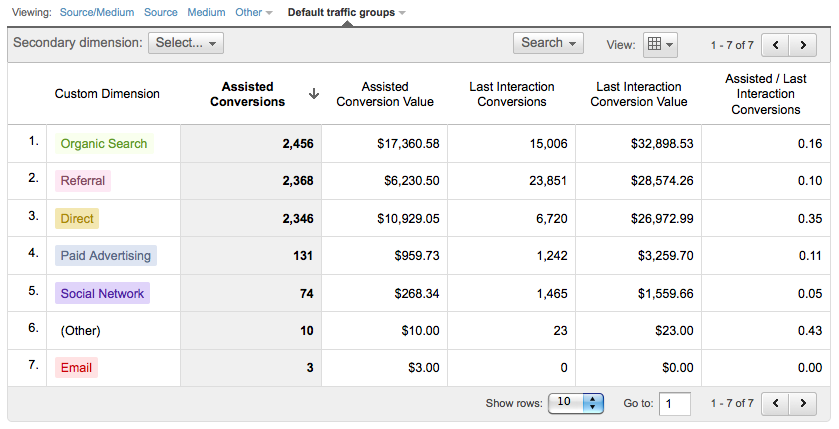This screenshot has height=429, width=839.
Task: Click the sort arrow beside Assisted Conversions
Action: tap(313, 94)
